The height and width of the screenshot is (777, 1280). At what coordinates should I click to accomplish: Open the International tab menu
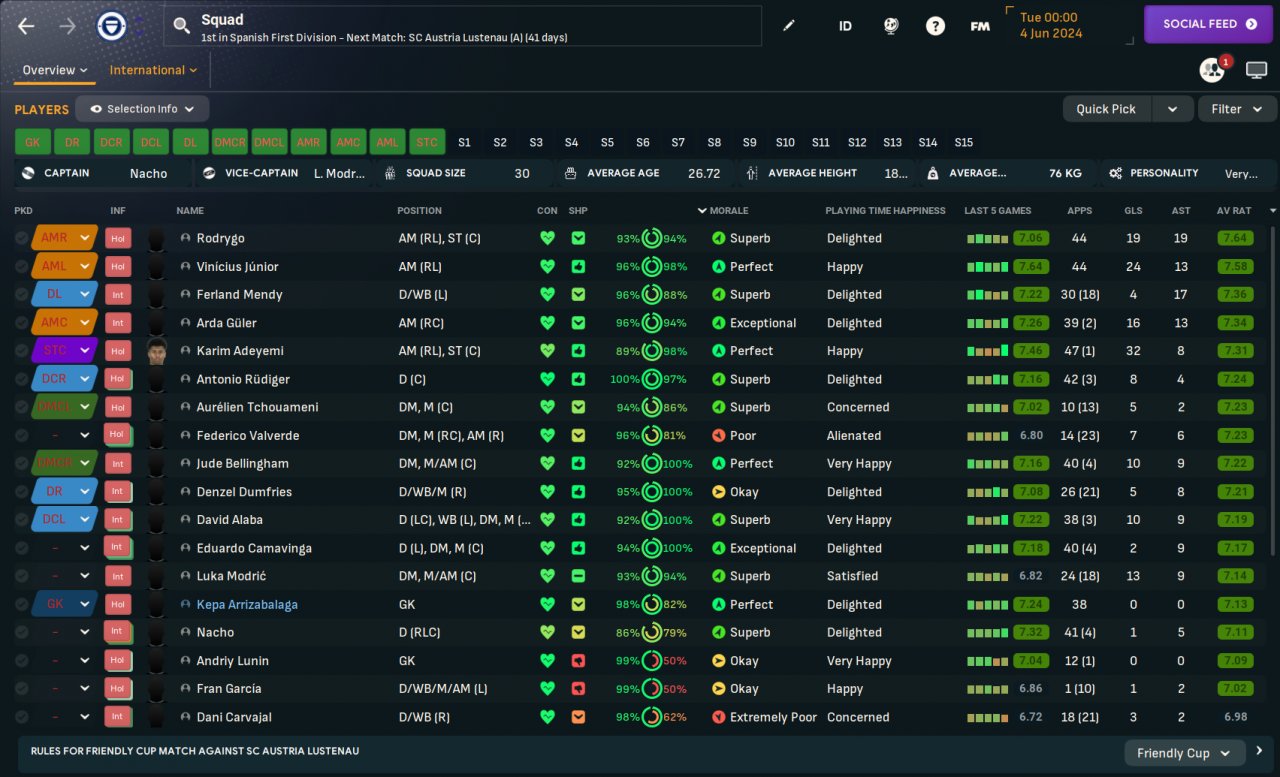point(153,70)
